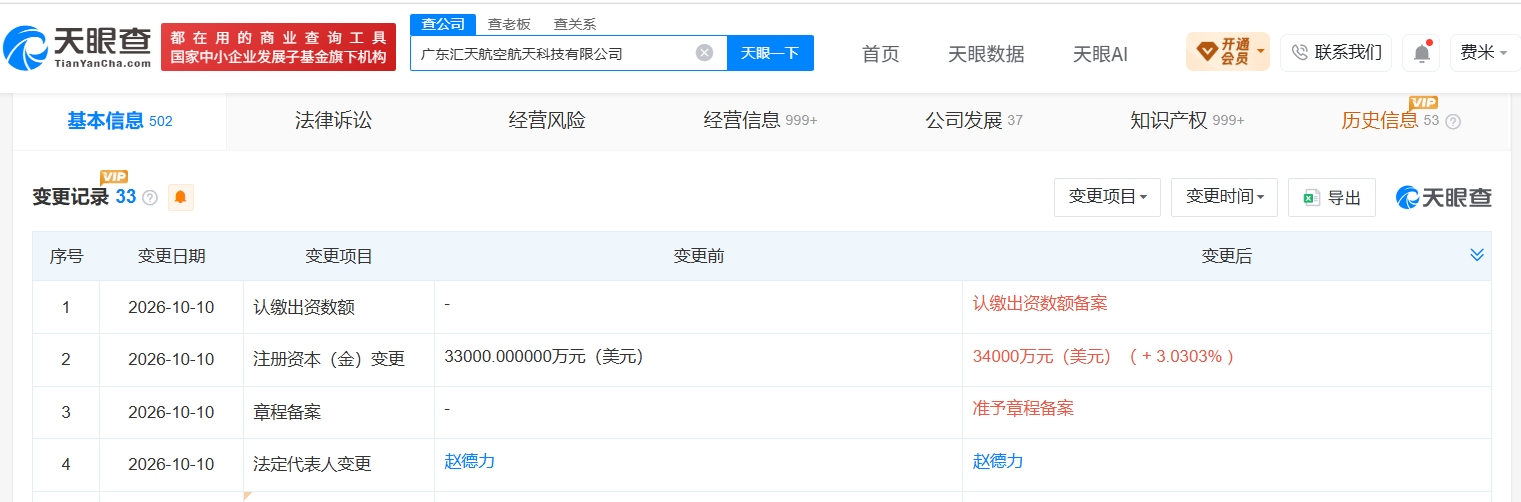Open the 开通会员 VIP membership dropdown

1228,51
